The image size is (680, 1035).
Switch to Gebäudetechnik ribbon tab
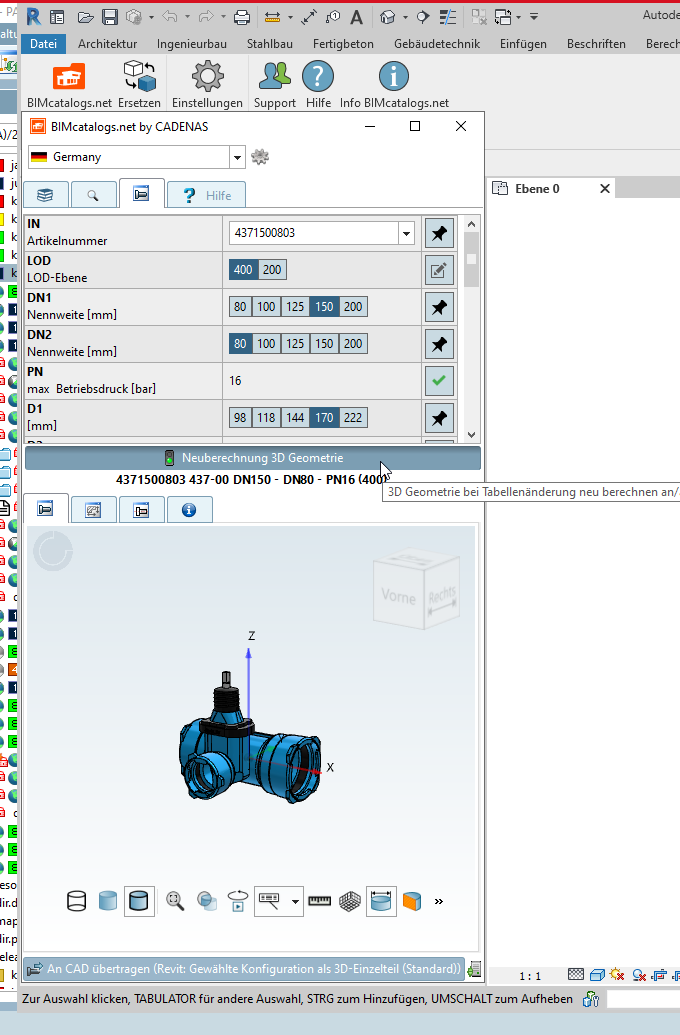point(437,44)
